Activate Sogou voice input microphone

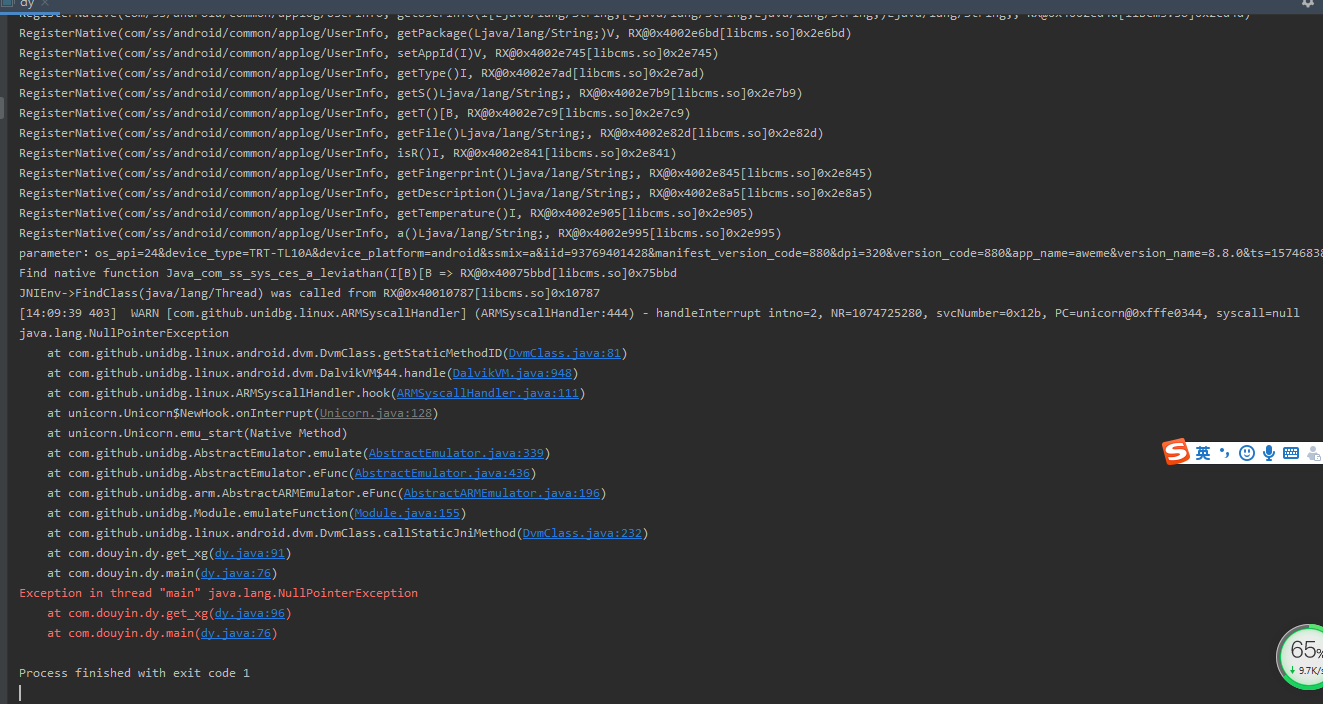tap(1268, 453)
